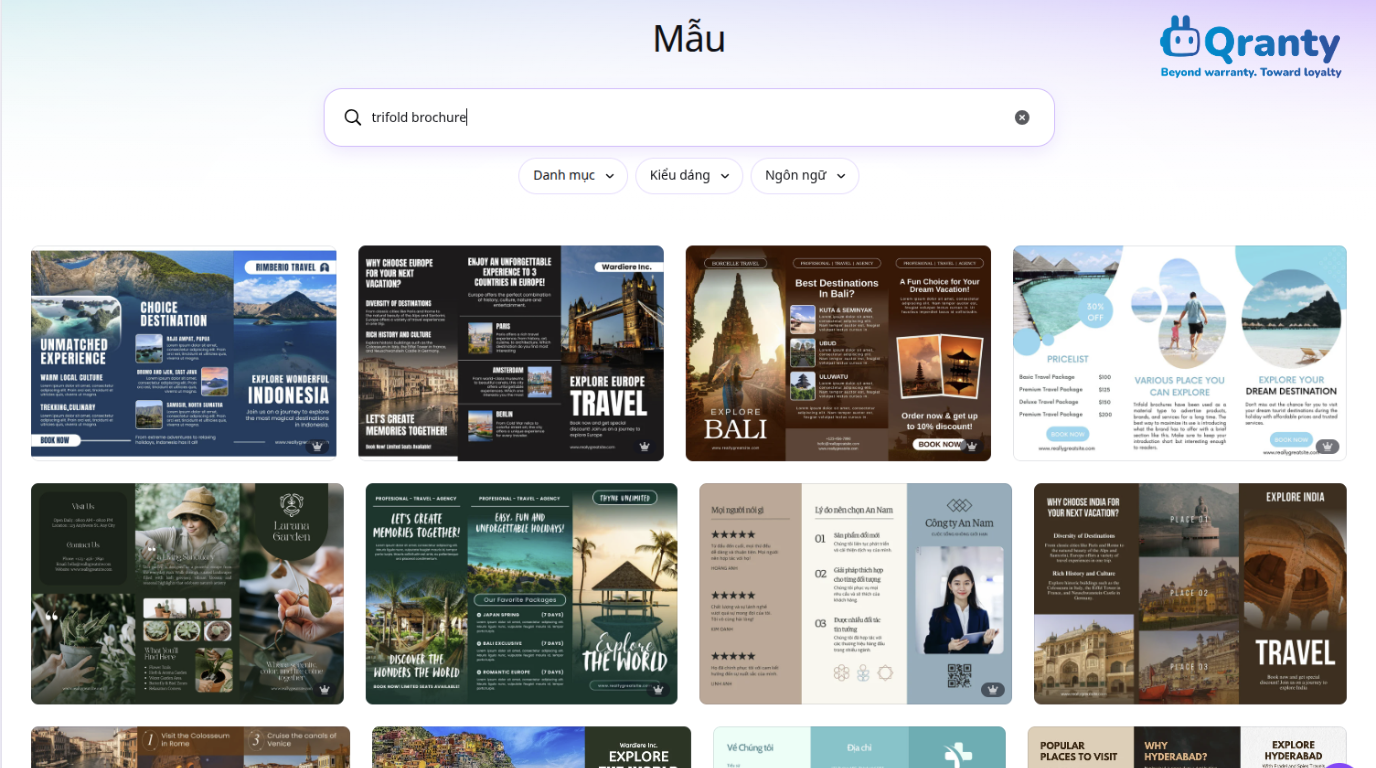Click crown premium icon on Dream Destination template

pyautogui.click(x=1327, y=446)
